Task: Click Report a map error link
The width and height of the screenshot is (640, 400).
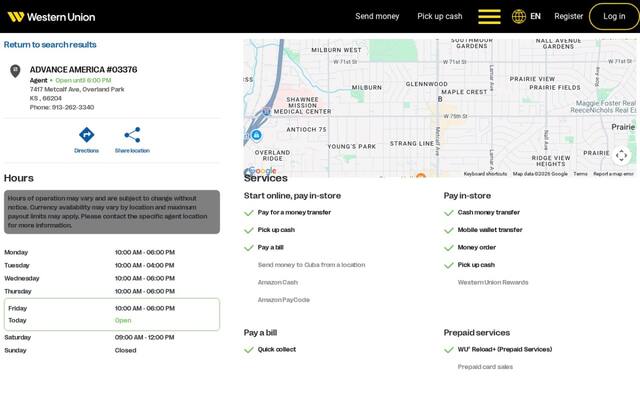Action: 613,174
